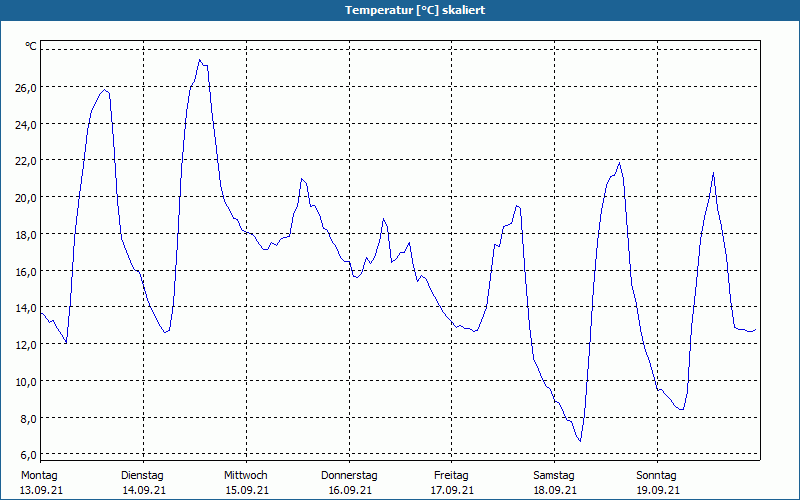Click the 20,0 y-axis value
The image size is (800, 500).
(x=26, y=197)
